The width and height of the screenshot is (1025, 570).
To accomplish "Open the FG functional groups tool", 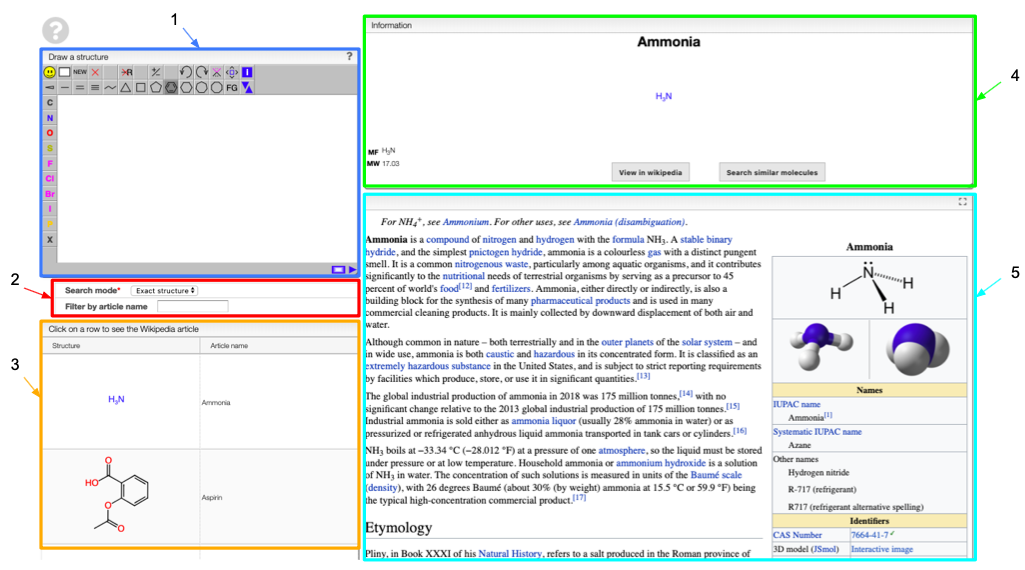I will (x=232, y=88).
